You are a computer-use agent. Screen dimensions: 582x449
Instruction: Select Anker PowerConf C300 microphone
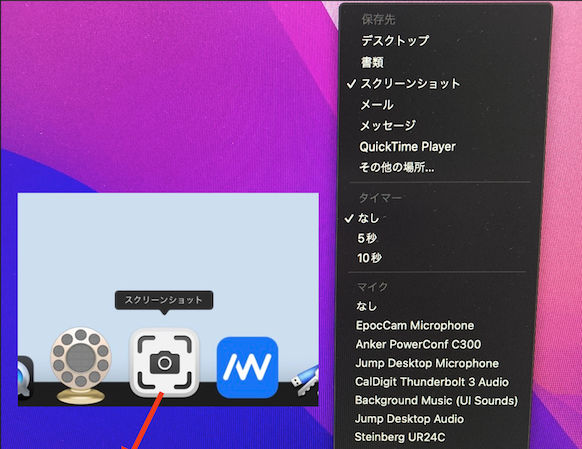418,344
